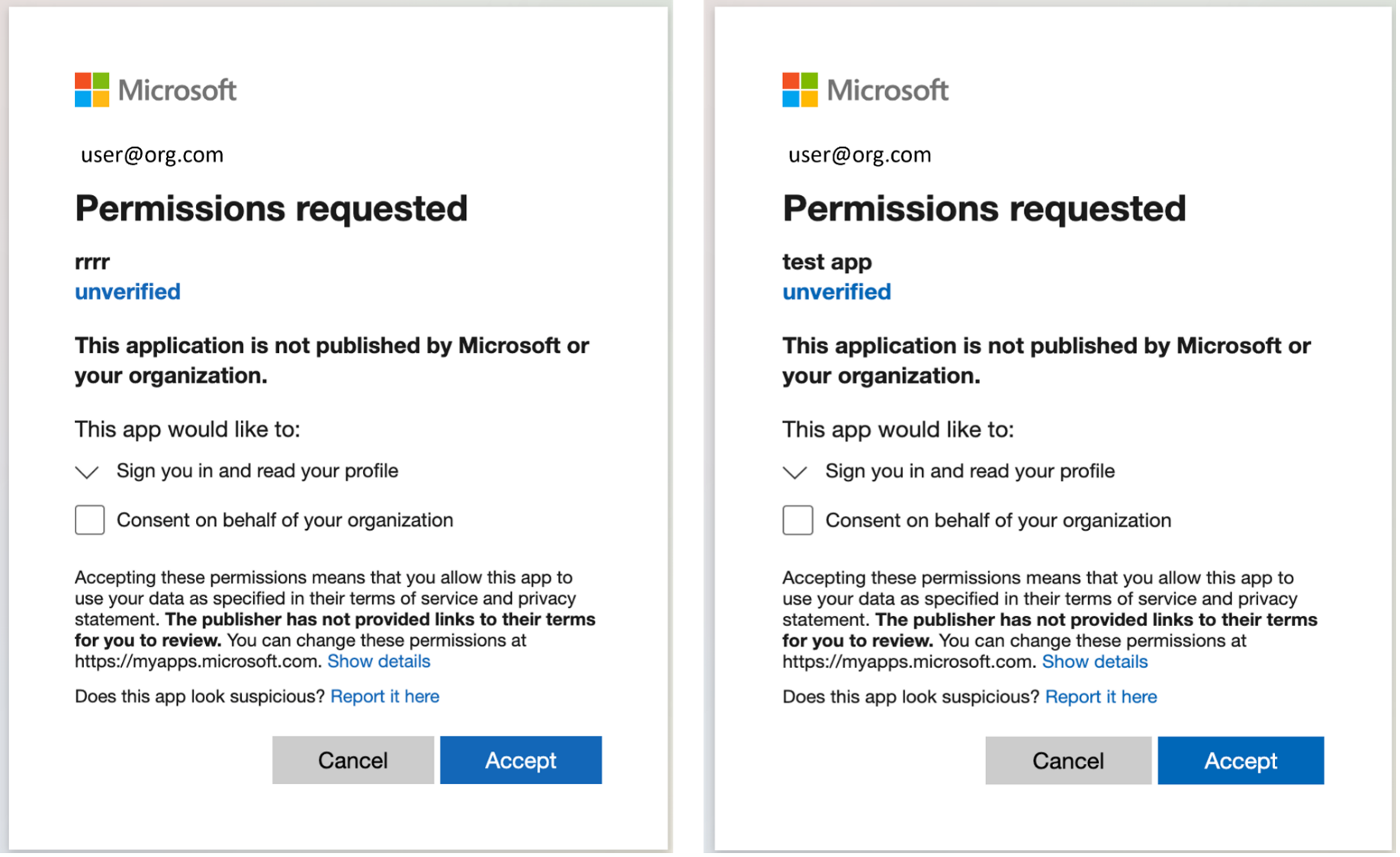
Task: Click the Microsoft logo in rrrr dialog
Action: (x=156, y=90)
